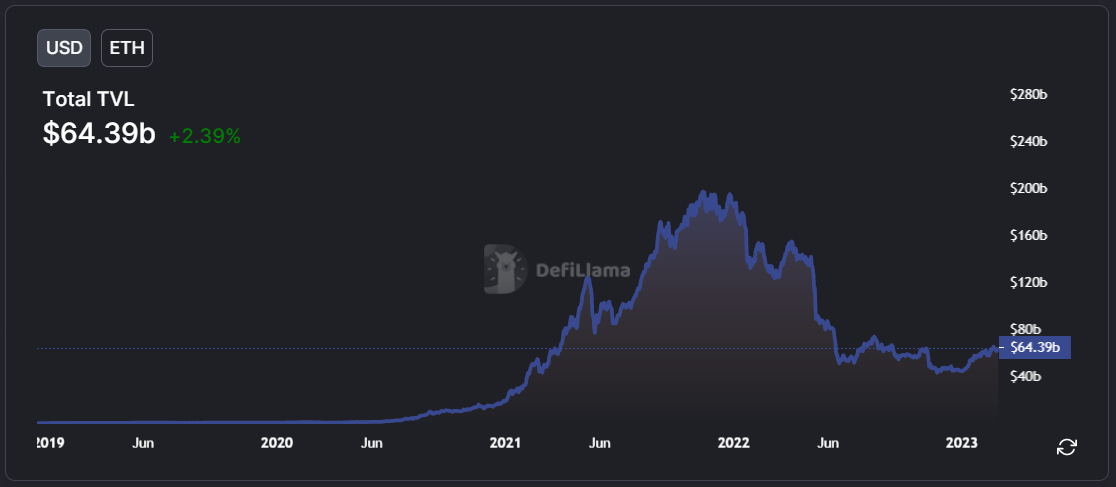The height and width of the screenshot is (487, 1116).
Task: Click the $200b y-axis label
Action: (x=1029, y=189)
